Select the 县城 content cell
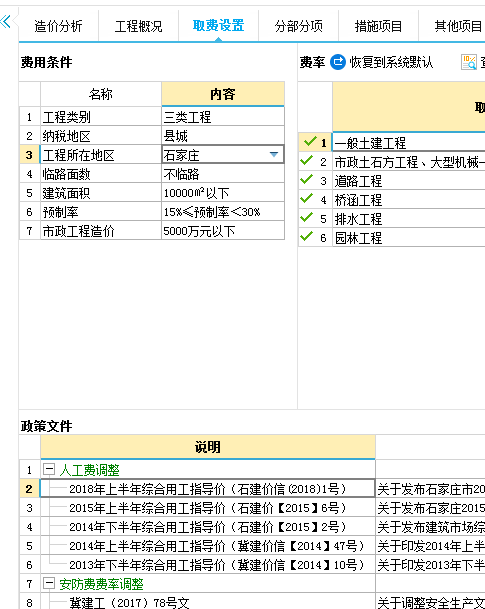The image size is (485, 609). [223, 136]
